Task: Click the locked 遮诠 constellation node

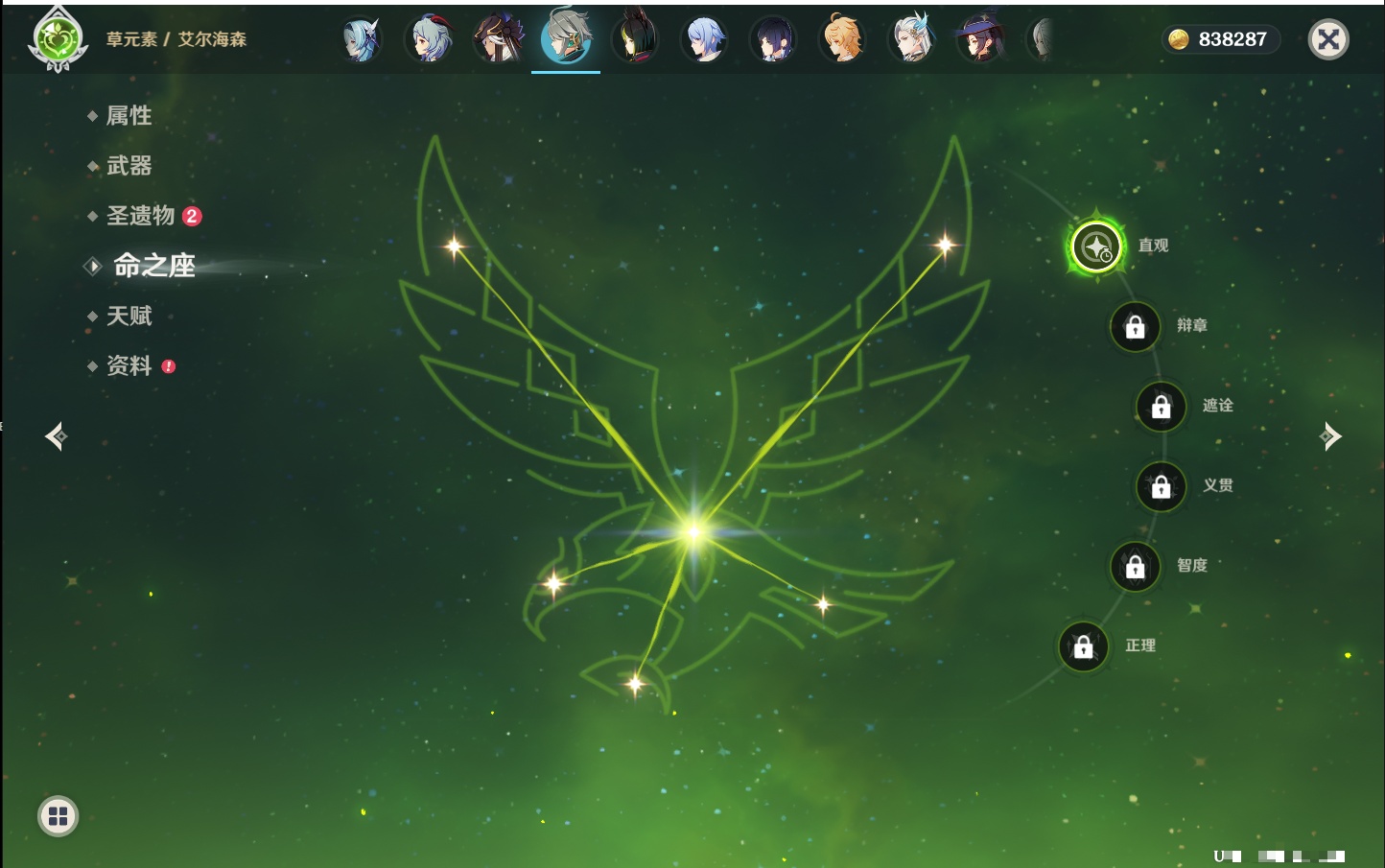Action: point(1161,407)
